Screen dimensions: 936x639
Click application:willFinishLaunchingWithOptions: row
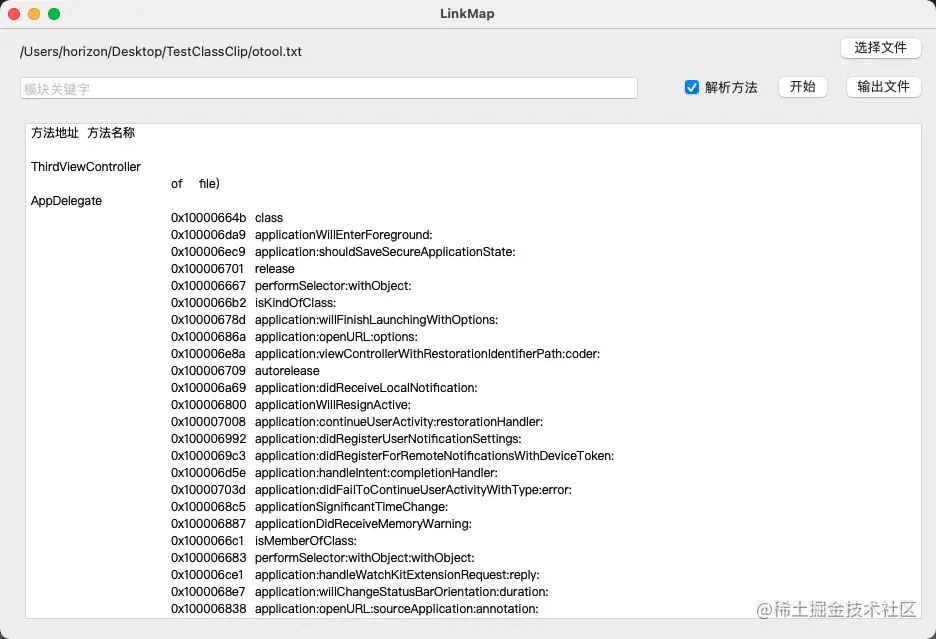334,320
